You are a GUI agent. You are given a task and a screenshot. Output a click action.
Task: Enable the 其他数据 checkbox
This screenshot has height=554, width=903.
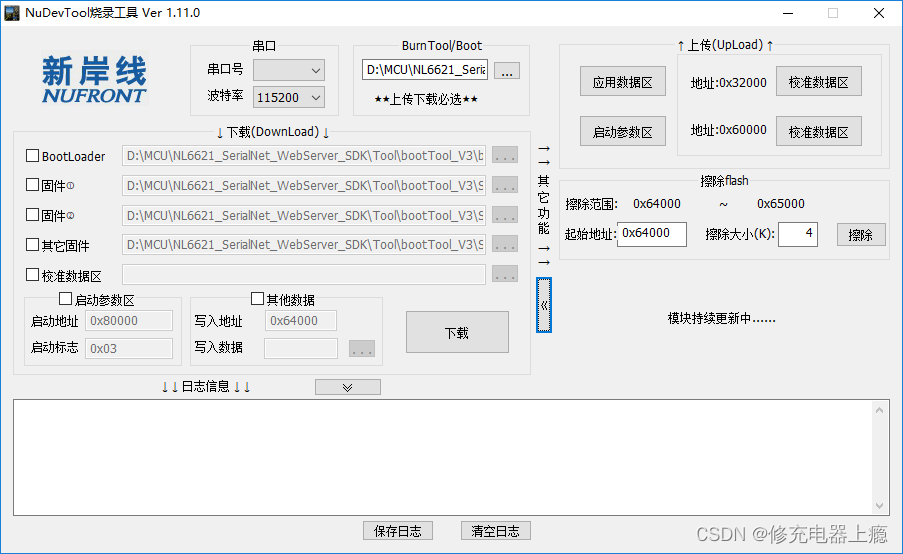[x=257, y=299]
